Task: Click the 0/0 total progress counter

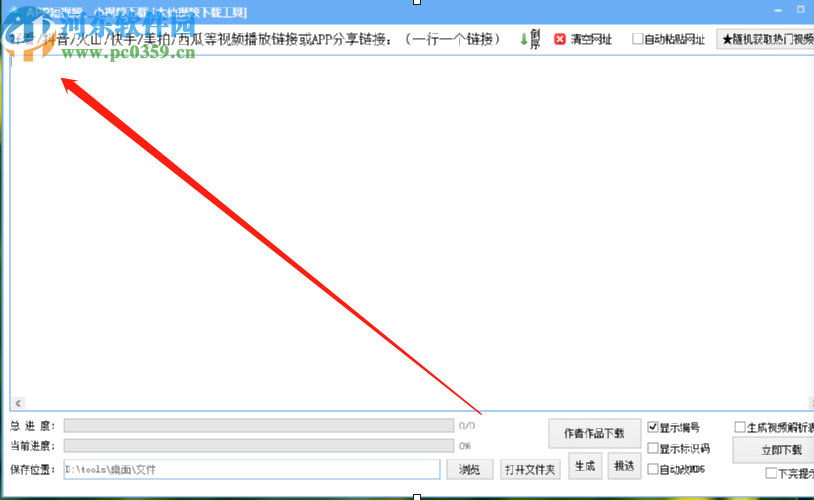Action: tap(467, 426)
